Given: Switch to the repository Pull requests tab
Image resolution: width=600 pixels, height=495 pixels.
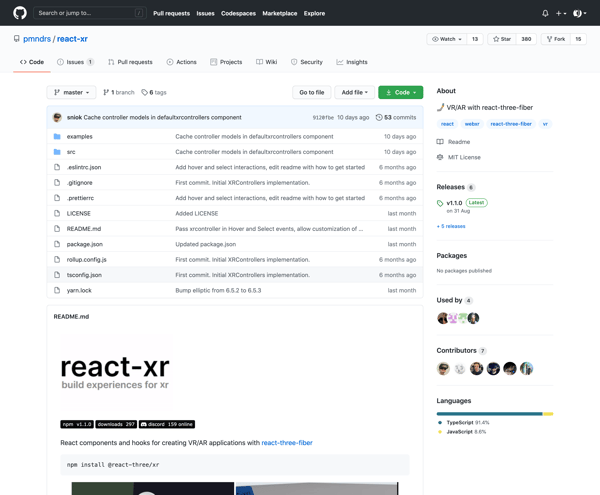Looking at the screenshot, I should (130, 62).
